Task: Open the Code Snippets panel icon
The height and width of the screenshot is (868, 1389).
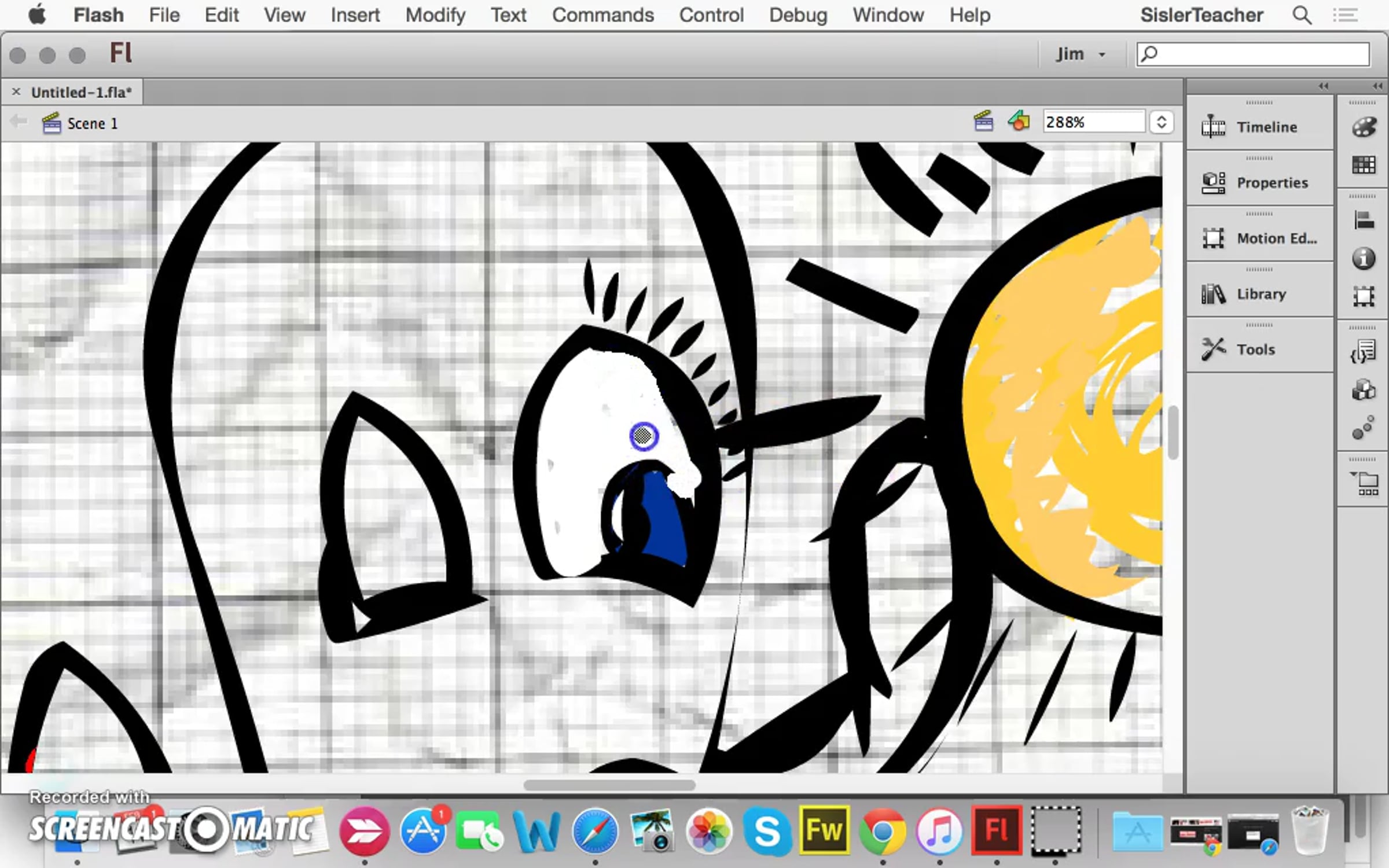Action: click(x=1364, y=352)
